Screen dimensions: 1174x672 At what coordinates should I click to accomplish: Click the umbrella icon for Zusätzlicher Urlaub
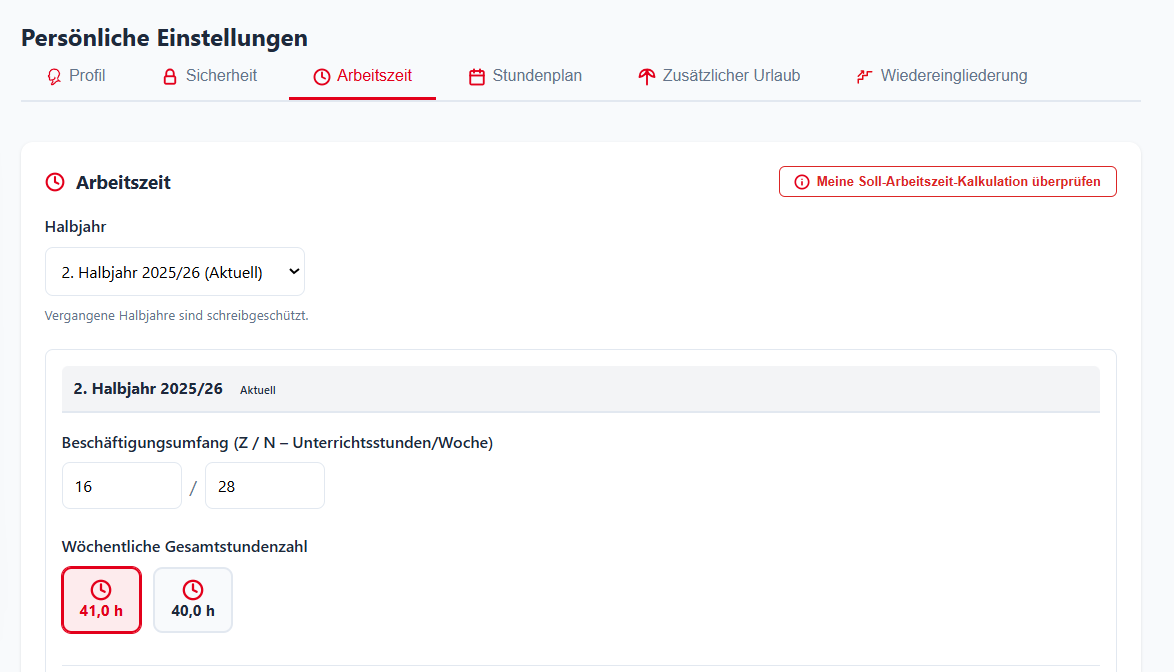pos(647,76)
